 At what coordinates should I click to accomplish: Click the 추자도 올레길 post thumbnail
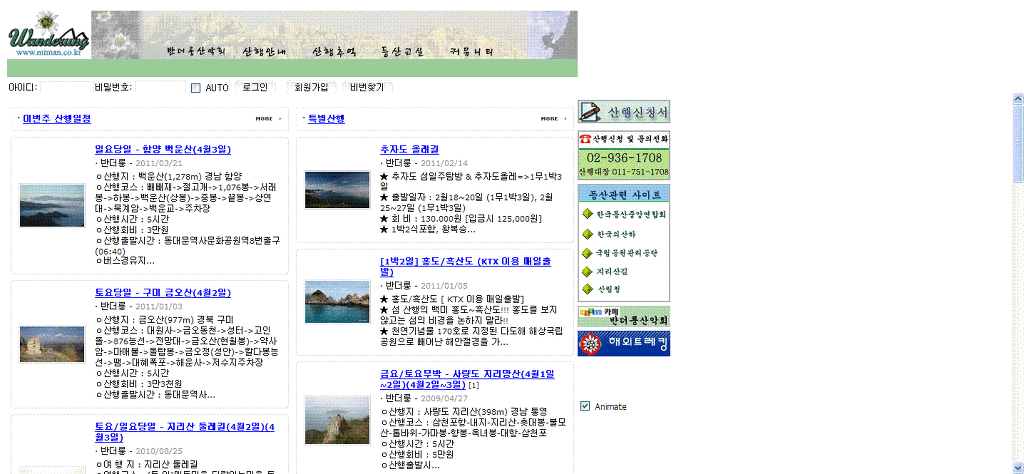(x=337, y=190)
